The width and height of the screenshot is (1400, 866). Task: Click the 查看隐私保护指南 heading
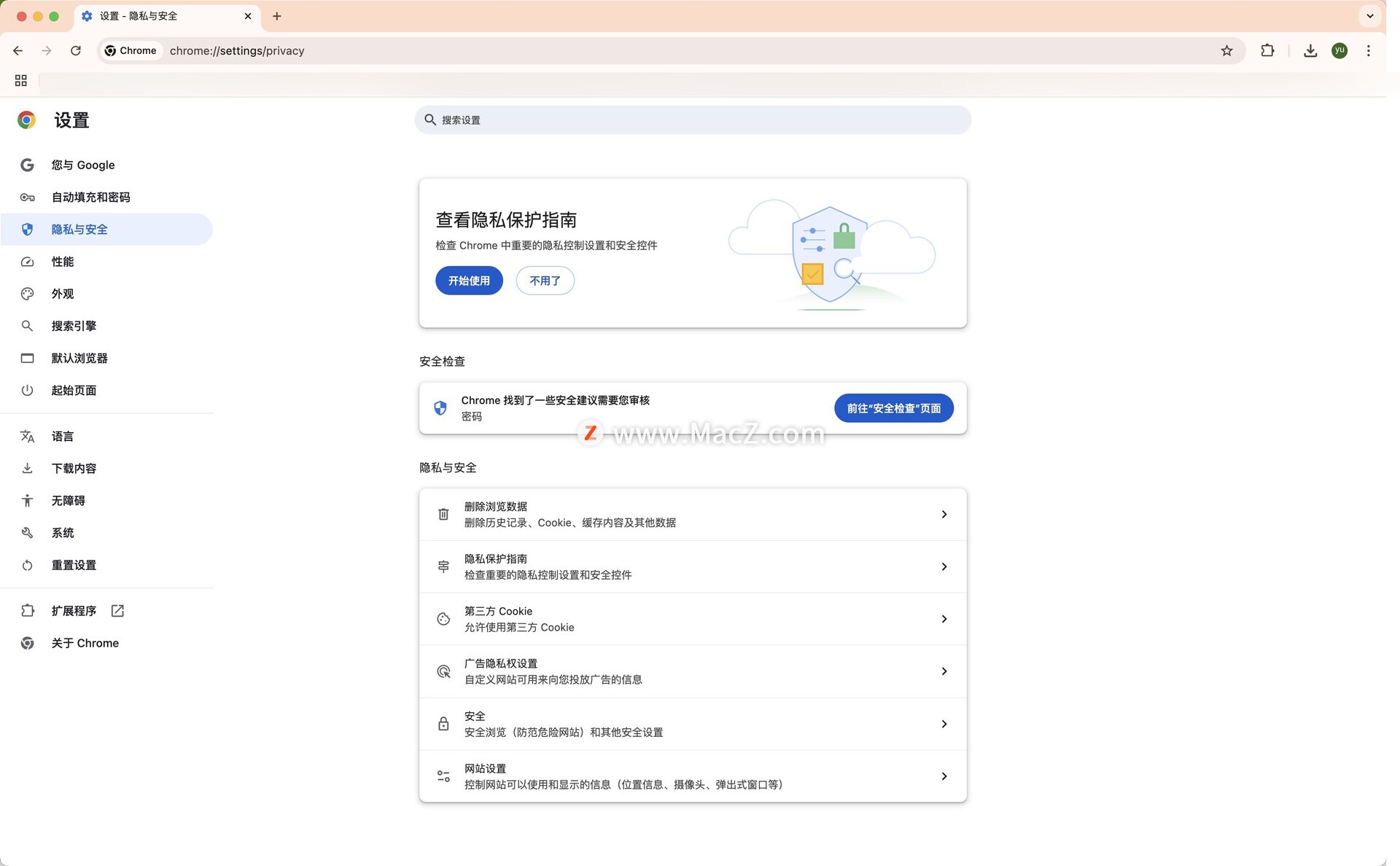[x=506, y=219]
